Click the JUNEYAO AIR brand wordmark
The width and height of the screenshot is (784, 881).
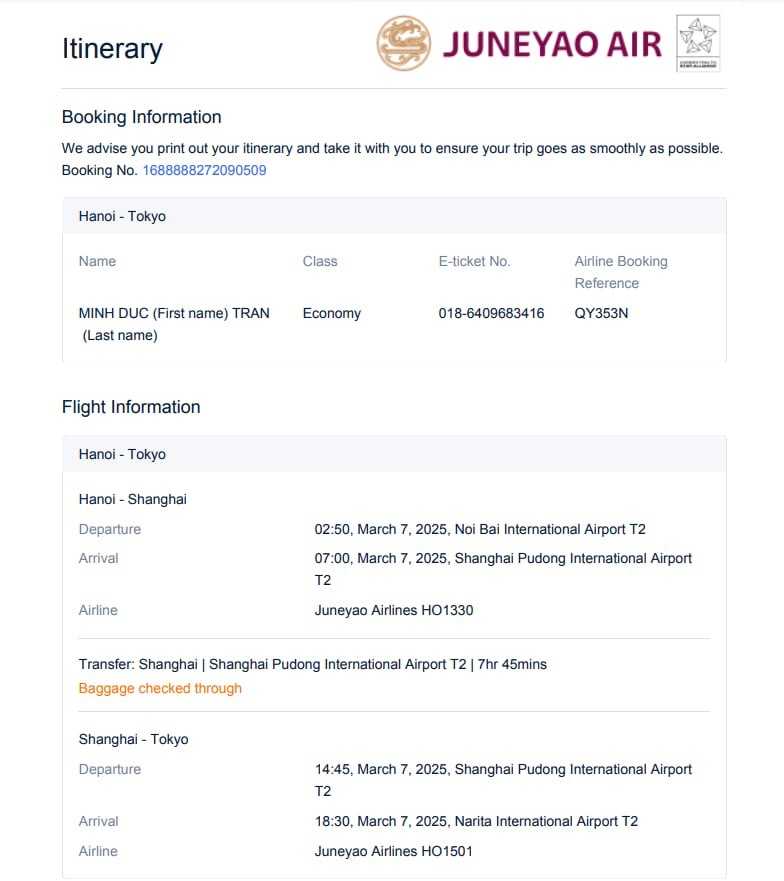point(552,45)
